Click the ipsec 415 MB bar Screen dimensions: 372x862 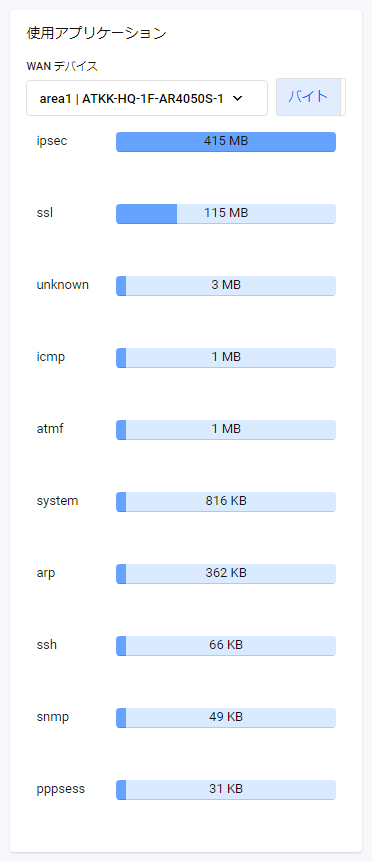pyautogui.click(x=226, y=142)
